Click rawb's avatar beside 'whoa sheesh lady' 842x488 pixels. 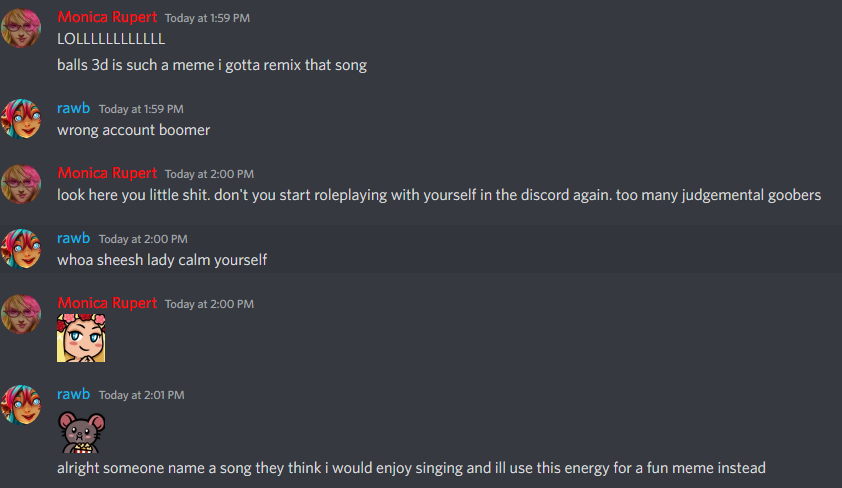click(x=21, y=249)
